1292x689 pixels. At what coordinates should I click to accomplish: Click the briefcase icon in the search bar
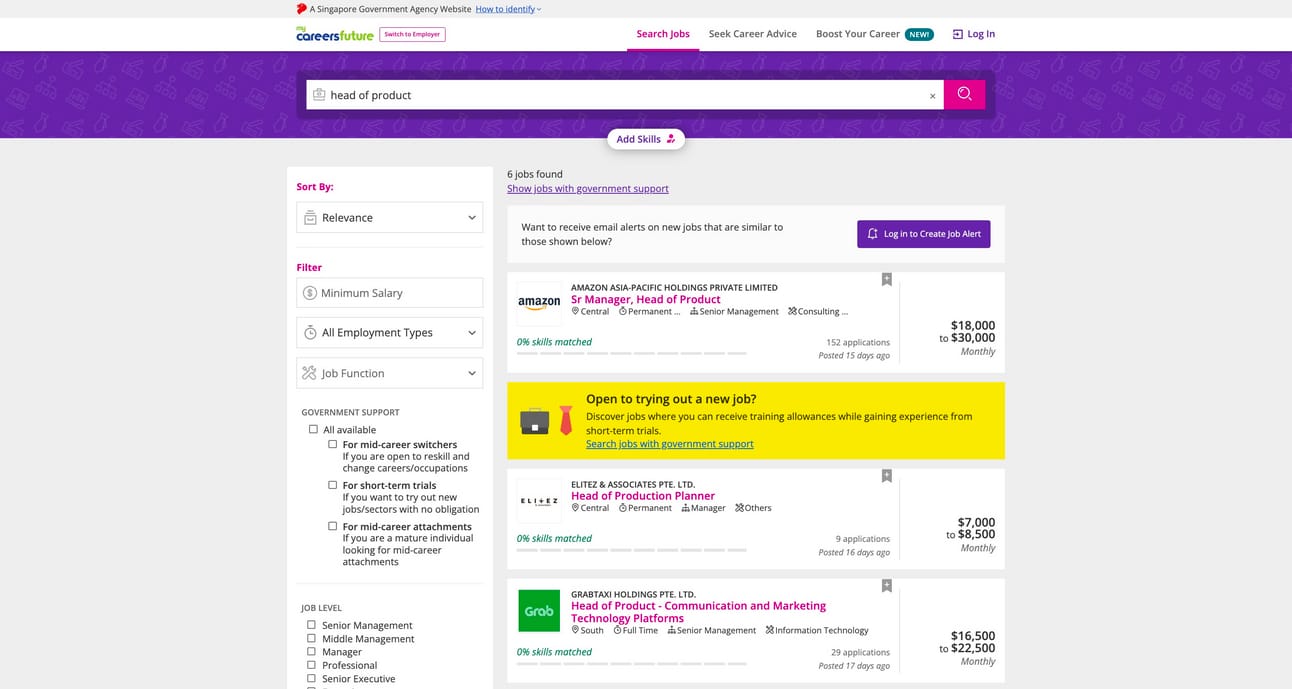point(319,95)
